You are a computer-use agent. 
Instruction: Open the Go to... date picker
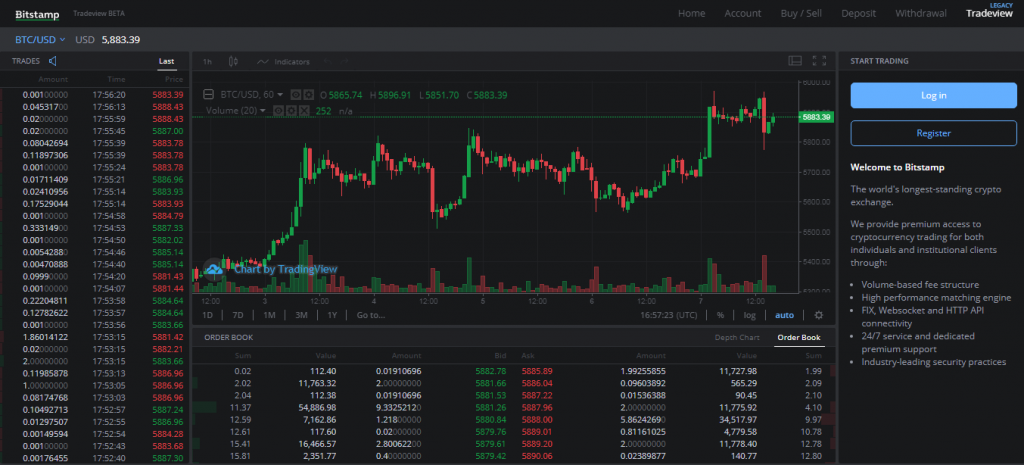tap(370, 315)
